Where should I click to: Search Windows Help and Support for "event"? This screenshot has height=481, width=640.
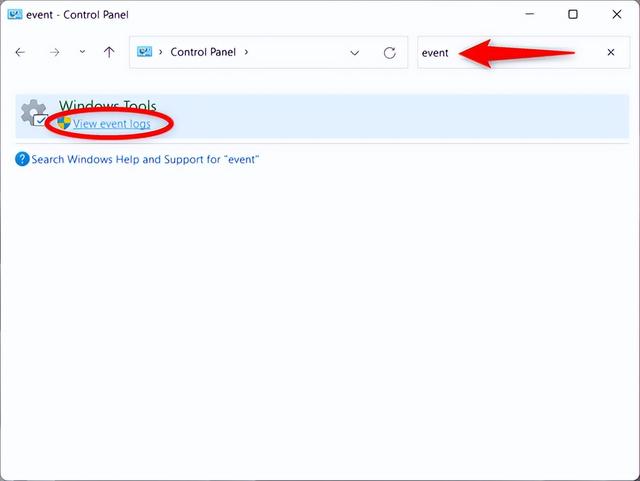click(x=145, y=159)
